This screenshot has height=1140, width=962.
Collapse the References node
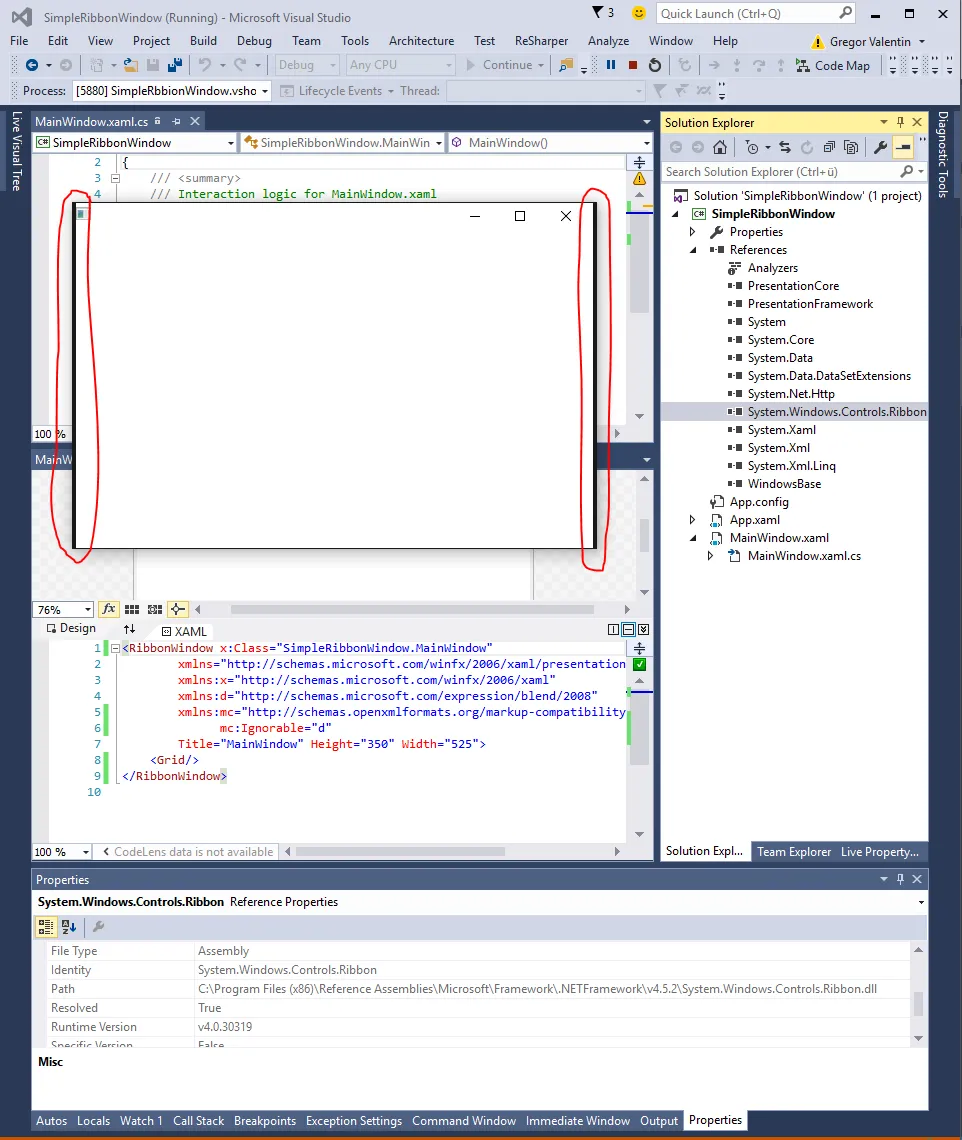pyautogui.click(x=693, y=250)
